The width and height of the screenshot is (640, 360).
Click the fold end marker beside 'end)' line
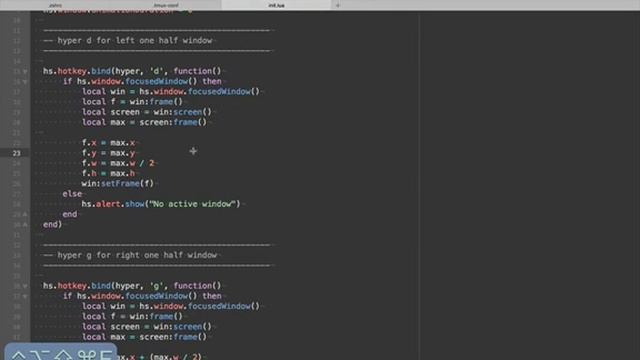[x=25, y=224]
